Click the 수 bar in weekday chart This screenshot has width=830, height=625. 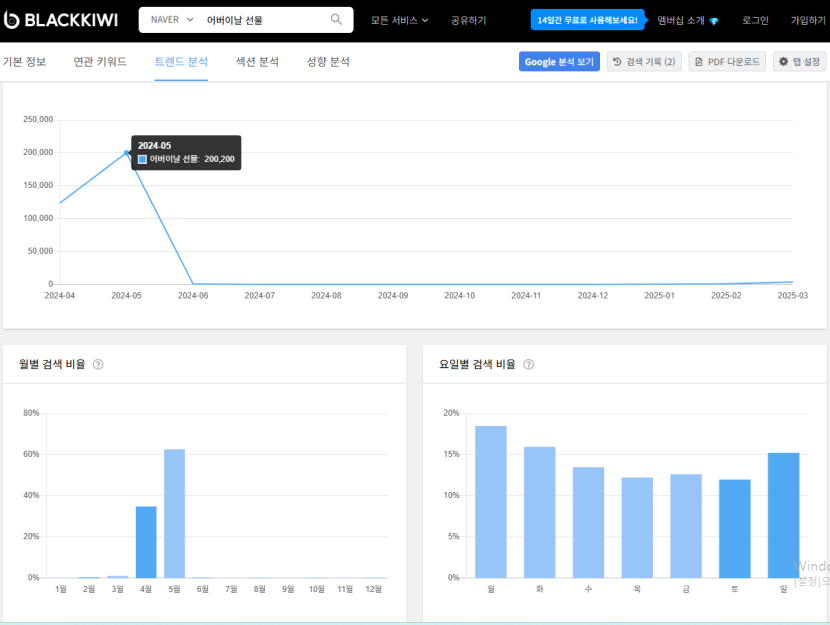(x=588, y=522)
